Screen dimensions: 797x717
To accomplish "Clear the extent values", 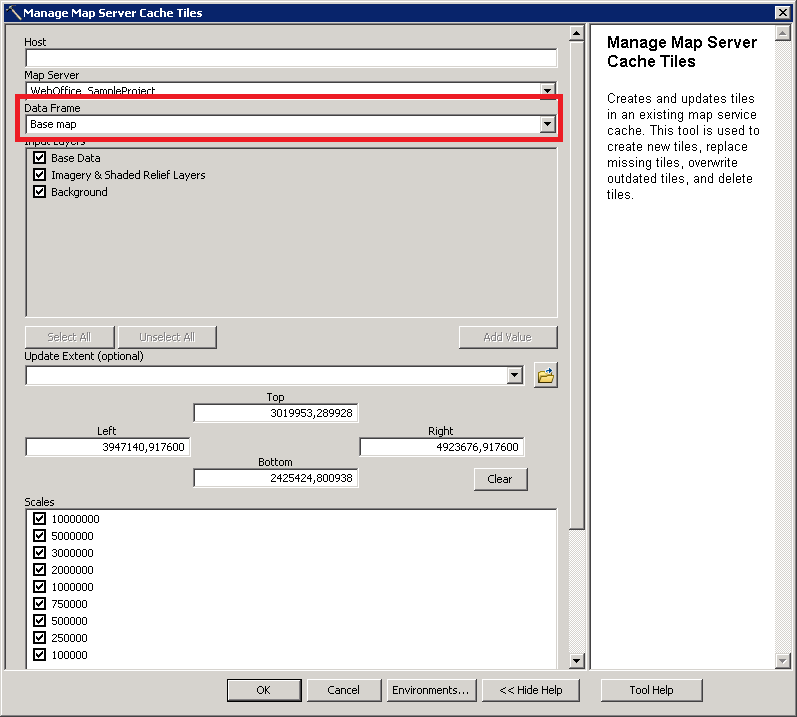I will click(500, 479).
